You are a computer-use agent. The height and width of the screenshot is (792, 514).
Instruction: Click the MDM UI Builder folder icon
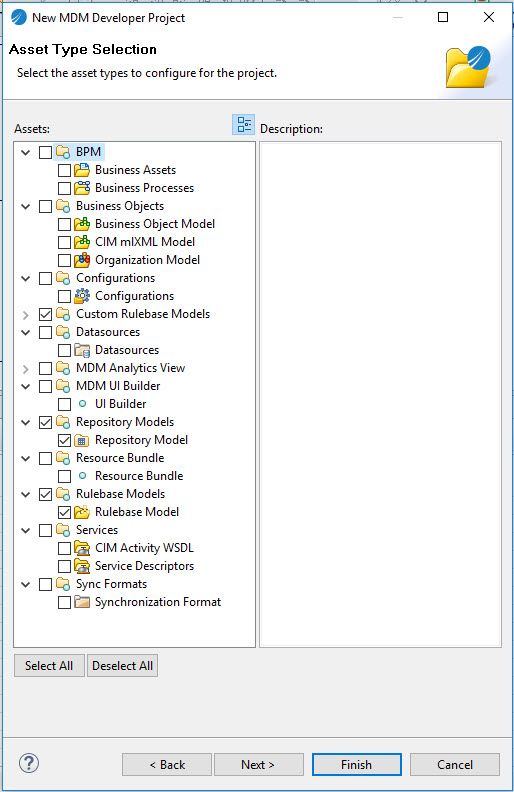click(63, 386)
